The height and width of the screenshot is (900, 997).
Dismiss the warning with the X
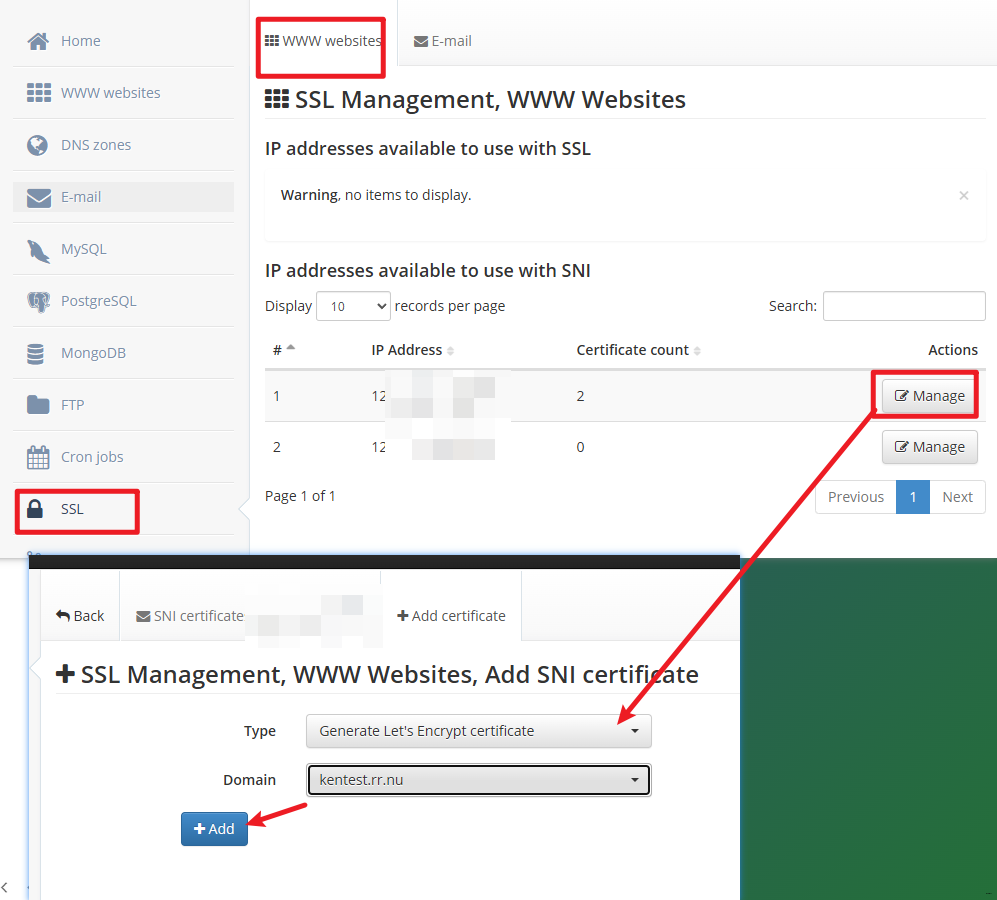963,196
